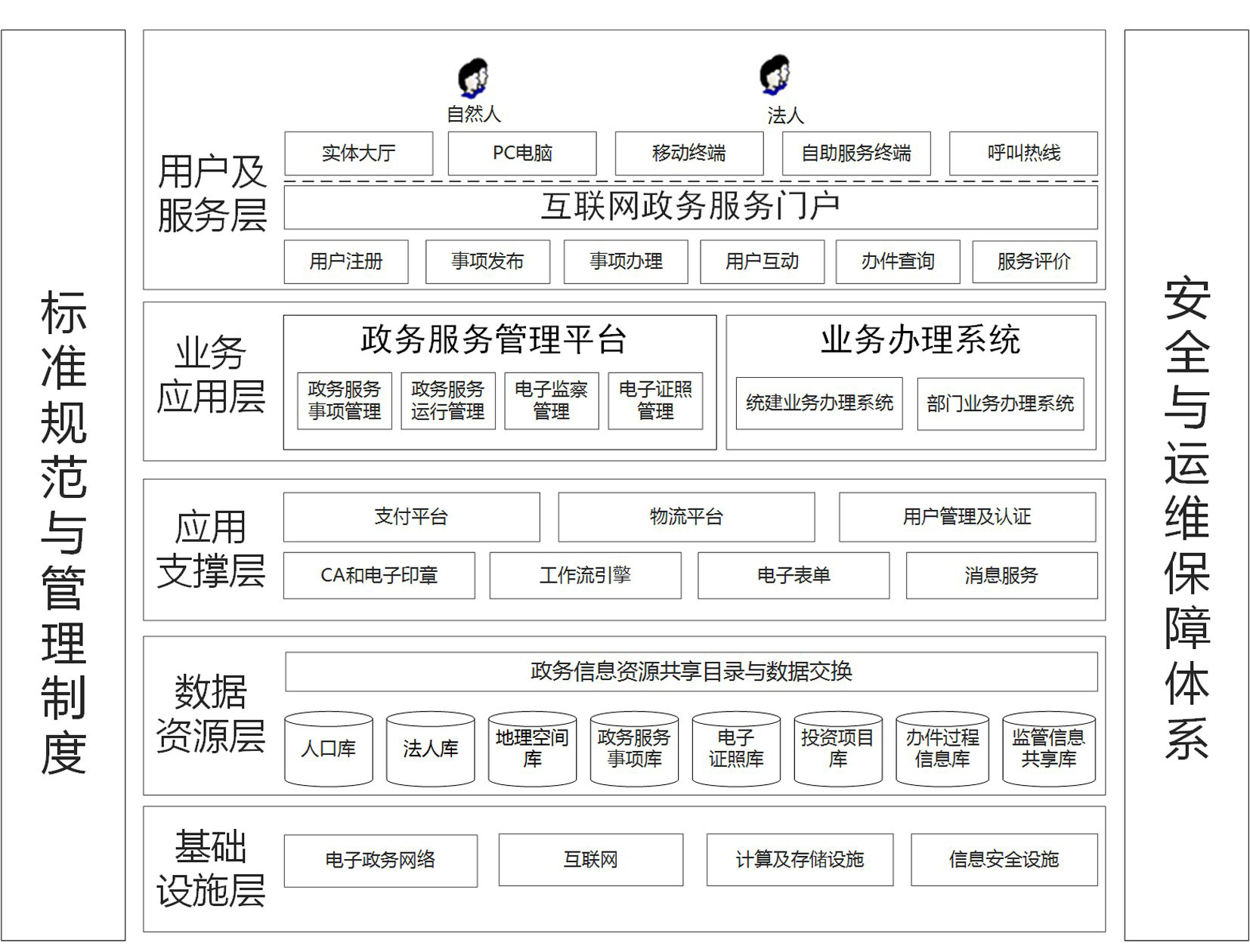Screen dimensions: 1250x952
Task: Select the 电子监察管理 module
Action: click(551, 400)
